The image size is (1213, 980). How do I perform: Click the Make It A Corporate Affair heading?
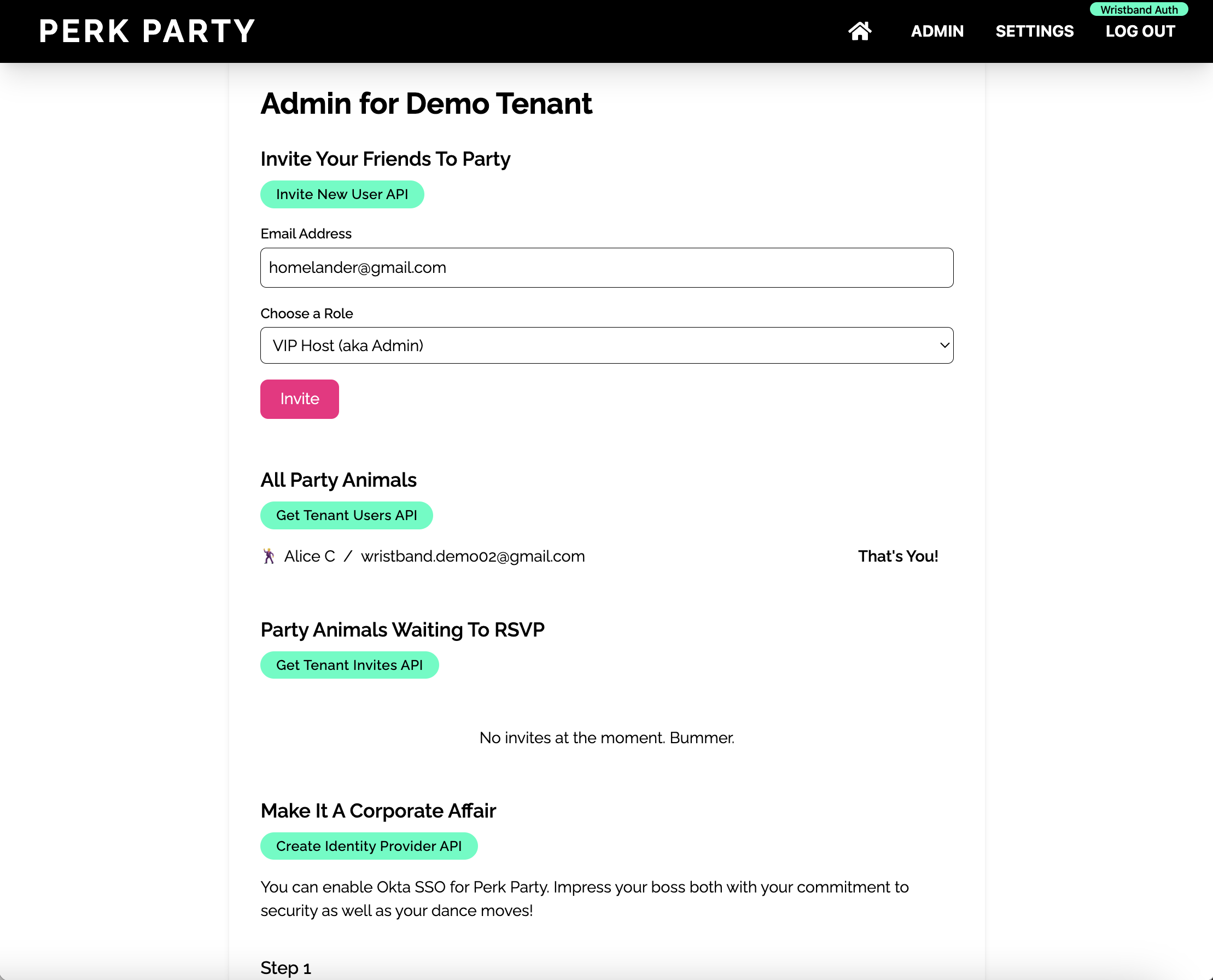[x=378, y=810]
